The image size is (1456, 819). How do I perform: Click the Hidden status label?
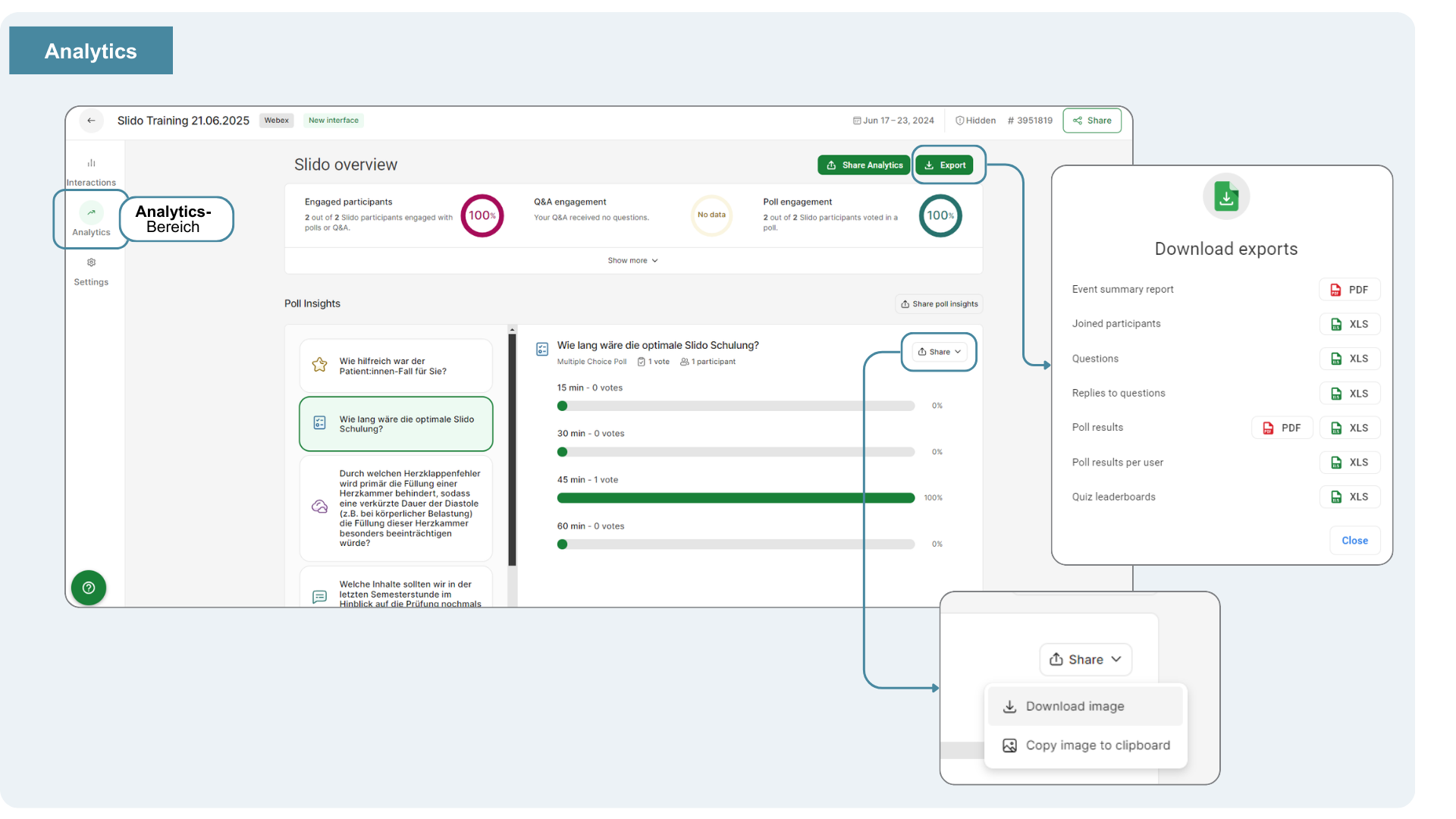click(975, 121)
